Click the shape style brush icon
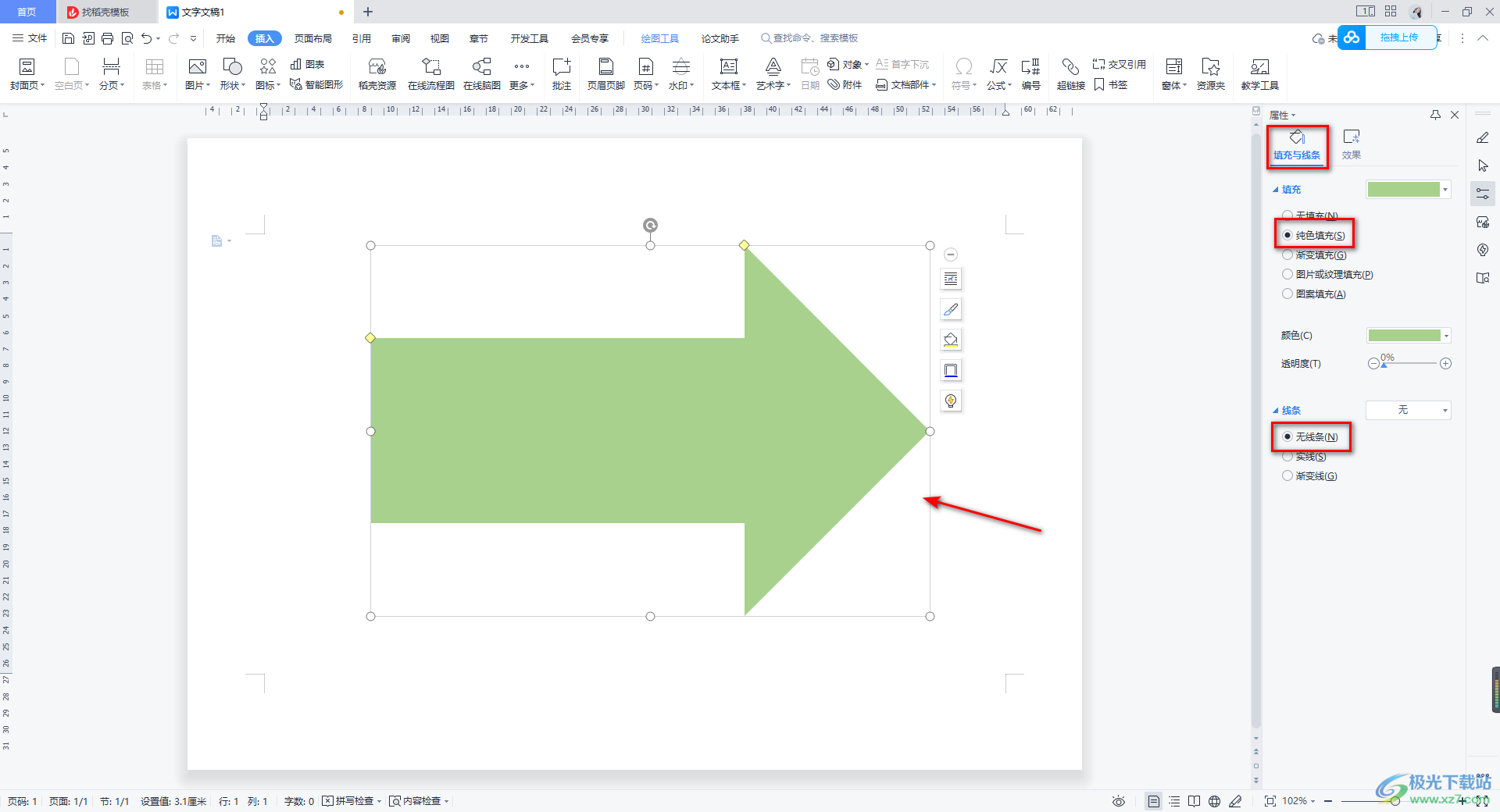The width and height of the screenshot is (1500, 812). 951,309
